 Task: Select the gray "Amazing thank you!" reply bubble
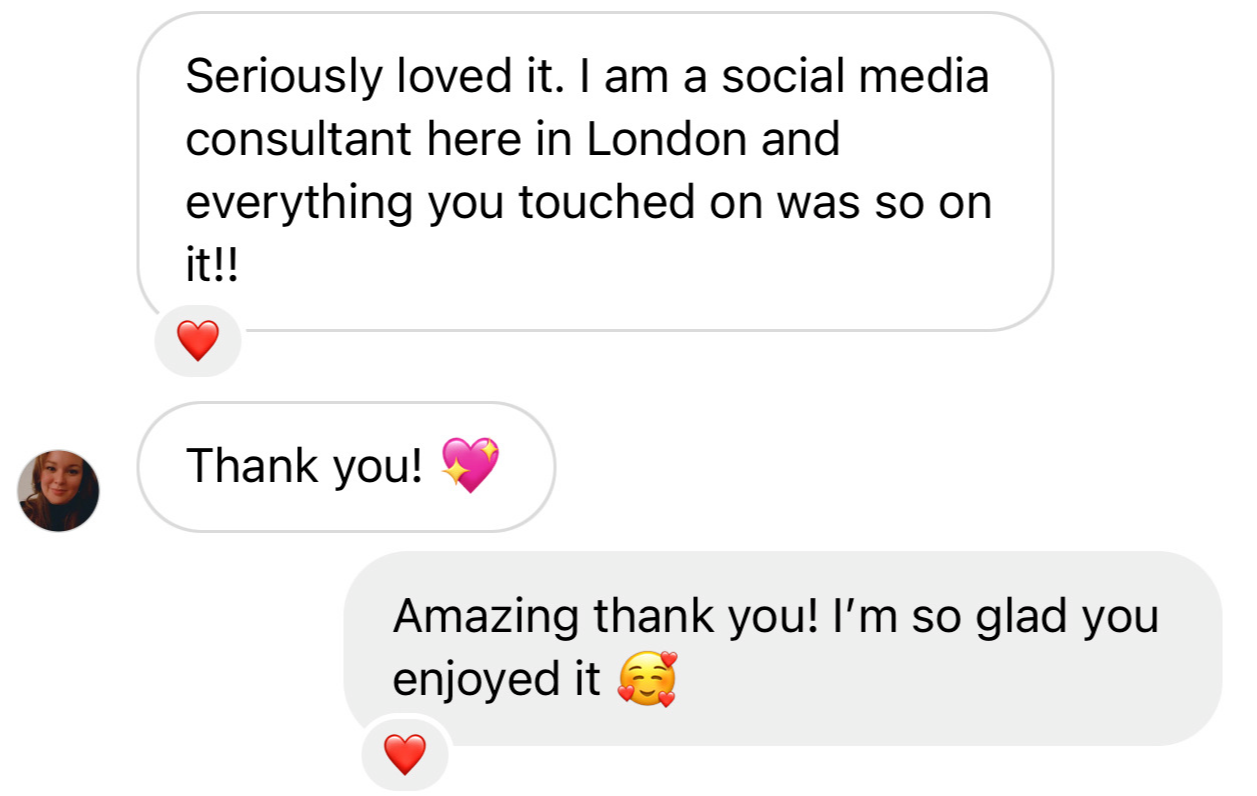782,648
